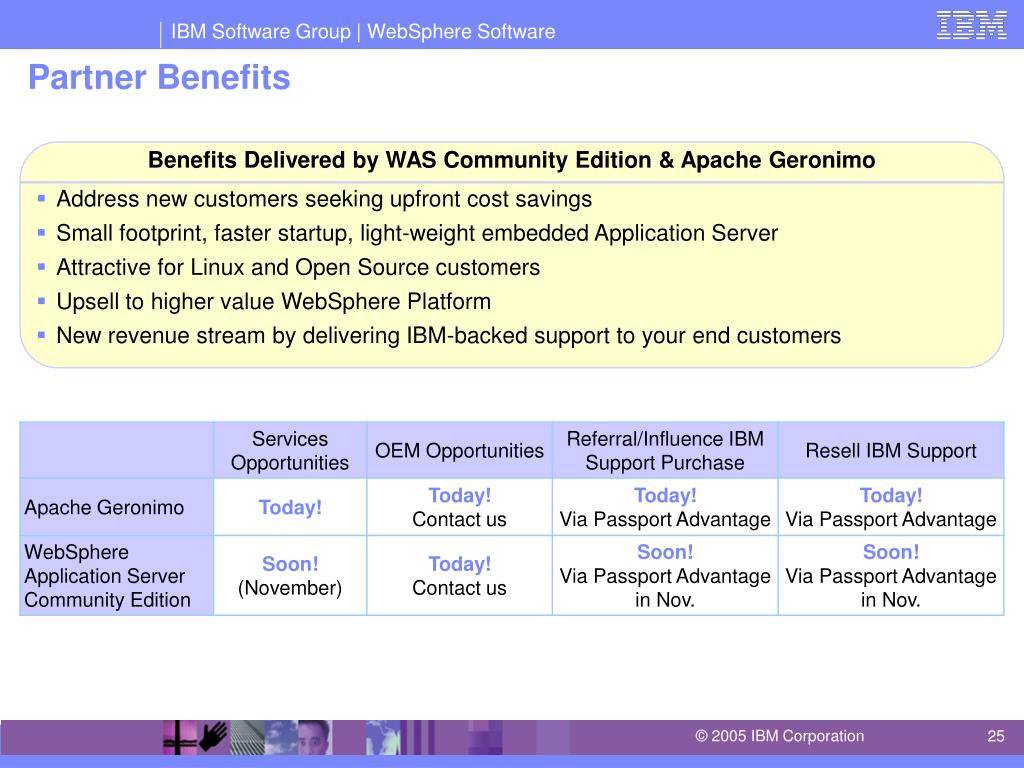Click 'WebSphere Application Server Community Edition' row label

tap(117, 575)
